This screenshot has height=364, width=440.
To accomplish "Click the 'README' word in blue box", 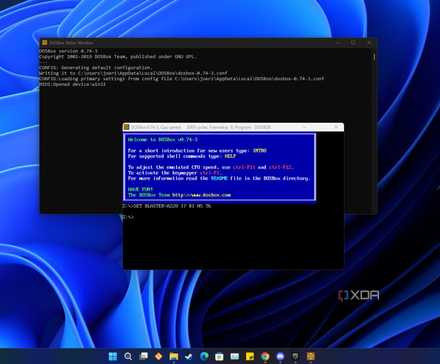I will pos(219,178).
